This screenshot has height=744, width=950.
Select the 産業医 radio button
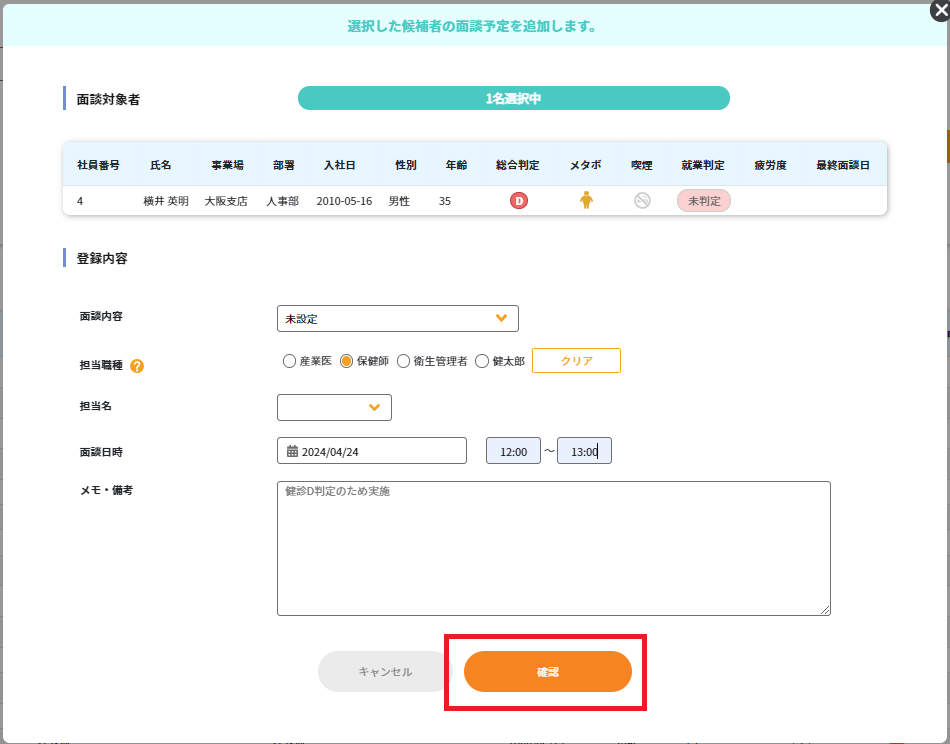pos(289,361)
